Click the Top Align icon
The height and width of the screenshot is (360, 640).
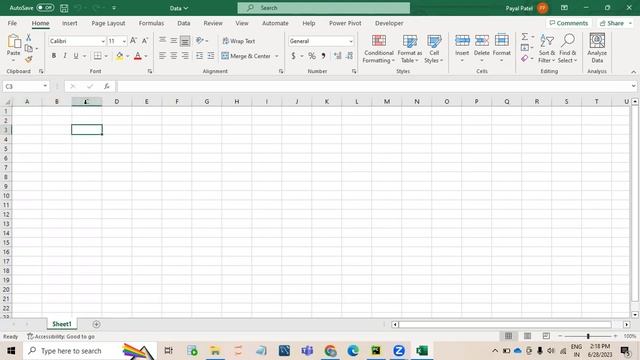click(162, 40)
